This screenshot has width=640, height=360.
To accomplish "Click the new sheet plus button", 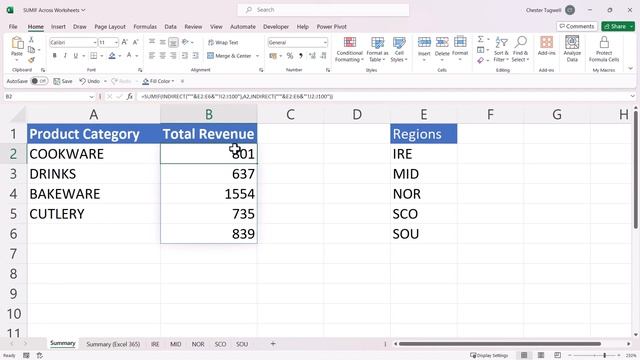I will 273,344.
